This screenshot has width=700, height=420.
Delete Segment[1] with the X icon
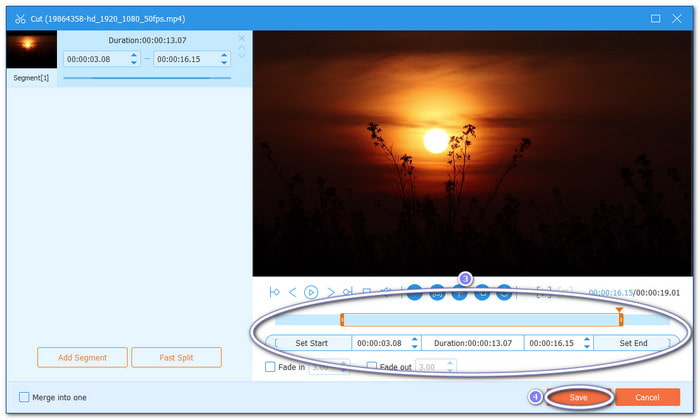(242, 38)
